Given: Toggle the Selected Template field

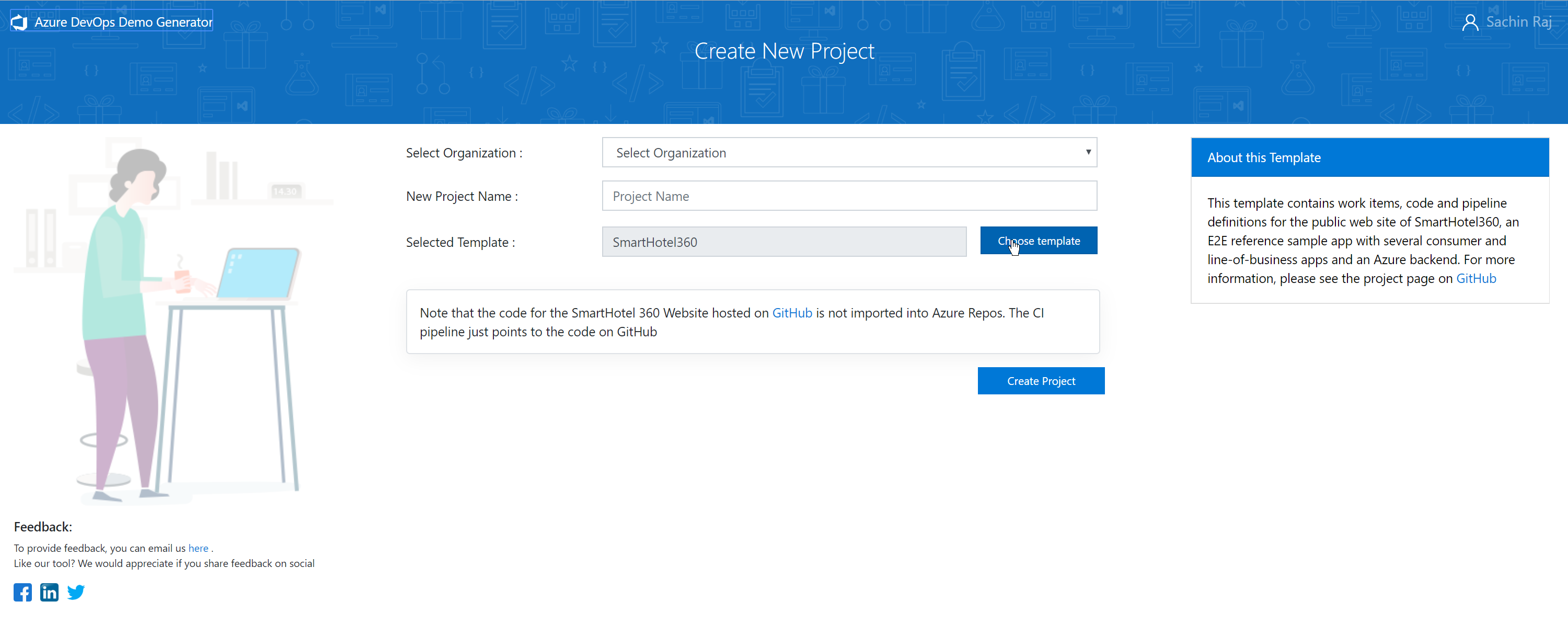Looking at the screenshot, I should pos(784,241).
